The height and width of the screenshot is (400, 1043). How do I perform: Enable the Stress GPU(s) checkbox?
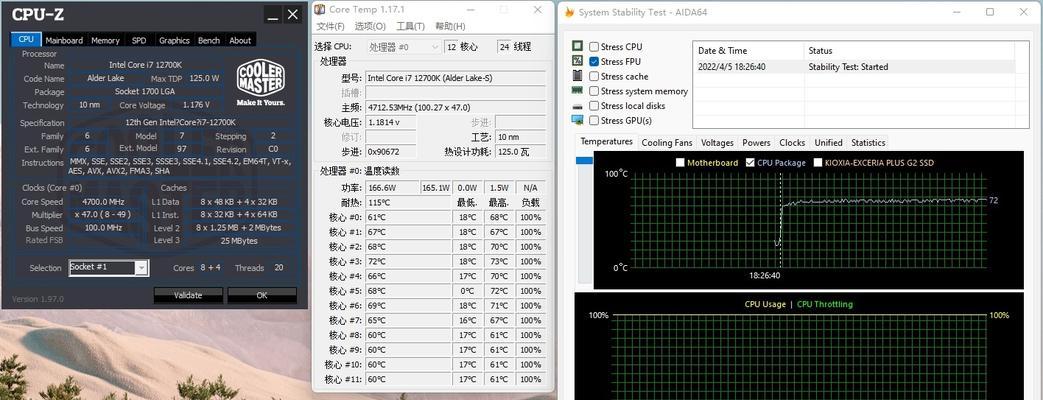coord(594,120)
